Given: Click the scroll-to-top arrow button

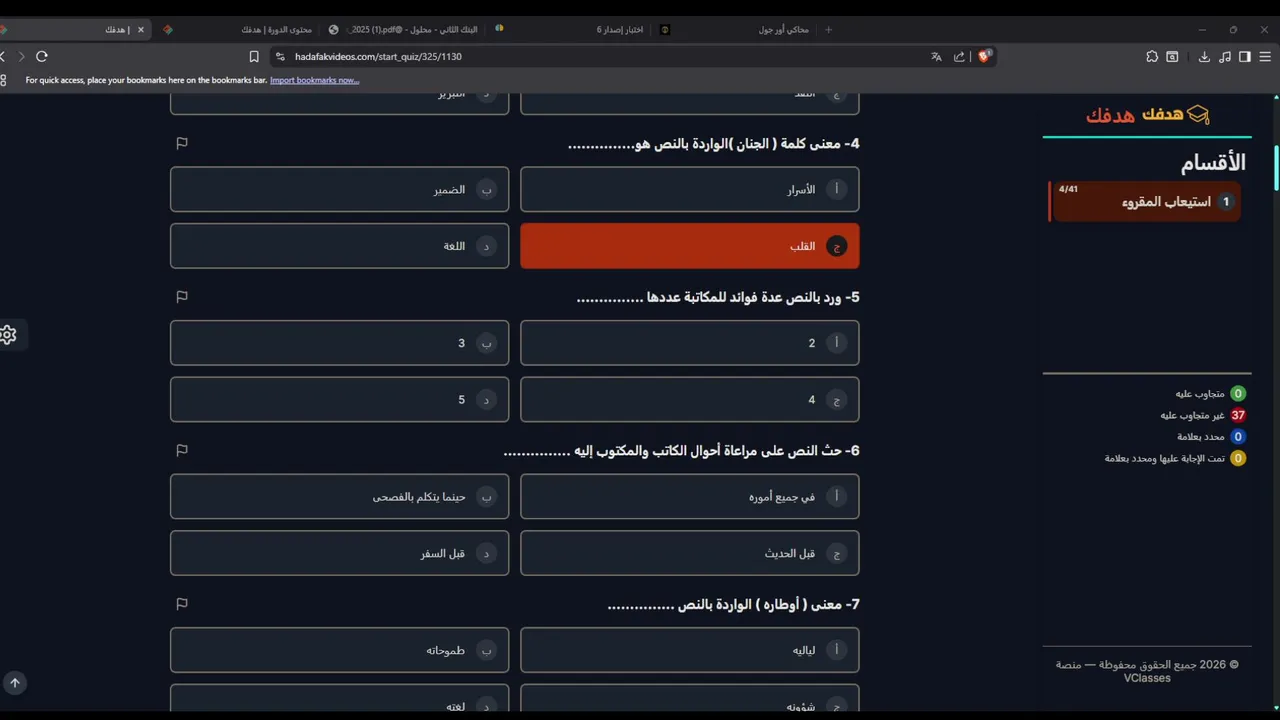Looking at the screenshot, I should [15, 683].
